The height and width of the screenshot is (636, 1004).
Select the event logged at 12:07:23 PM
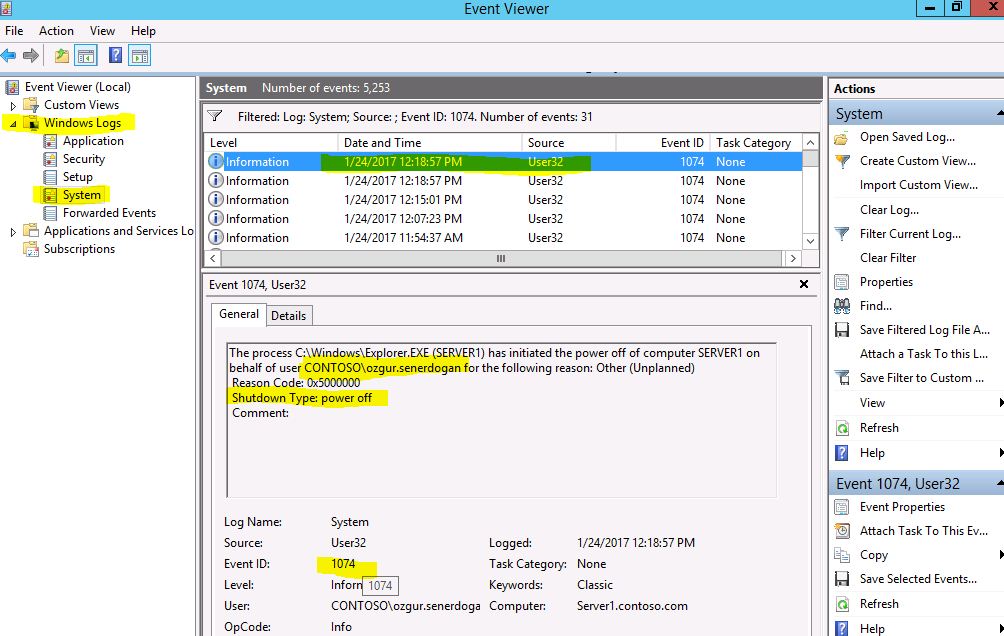click(x=503, y=219)
